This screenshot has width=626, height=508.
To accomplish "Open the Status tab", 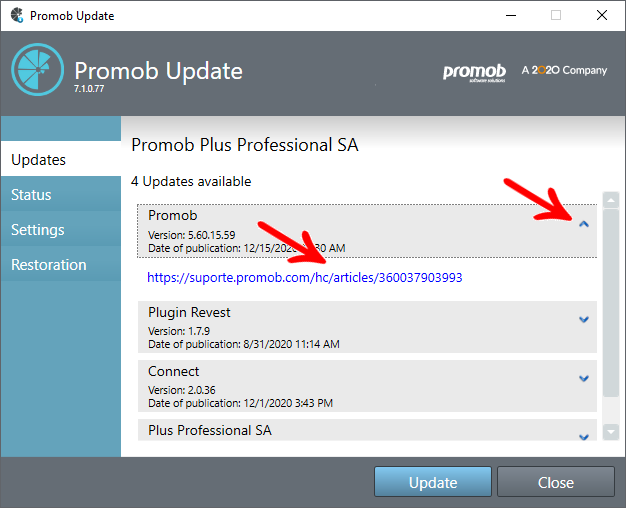I will [x=61, y=194].
